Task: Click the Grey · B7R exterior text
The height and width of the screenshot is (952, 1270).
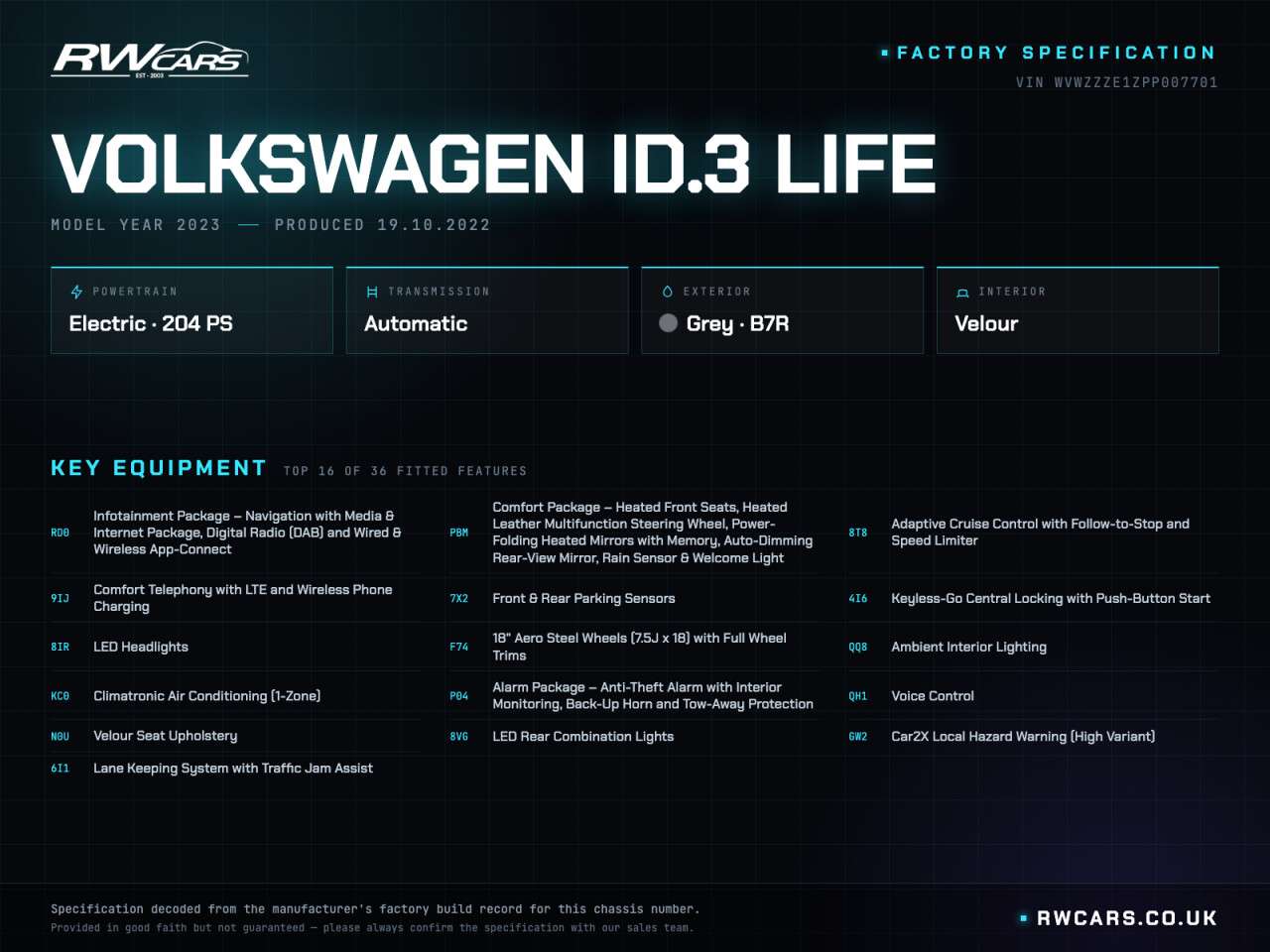Action: point(737,323)
